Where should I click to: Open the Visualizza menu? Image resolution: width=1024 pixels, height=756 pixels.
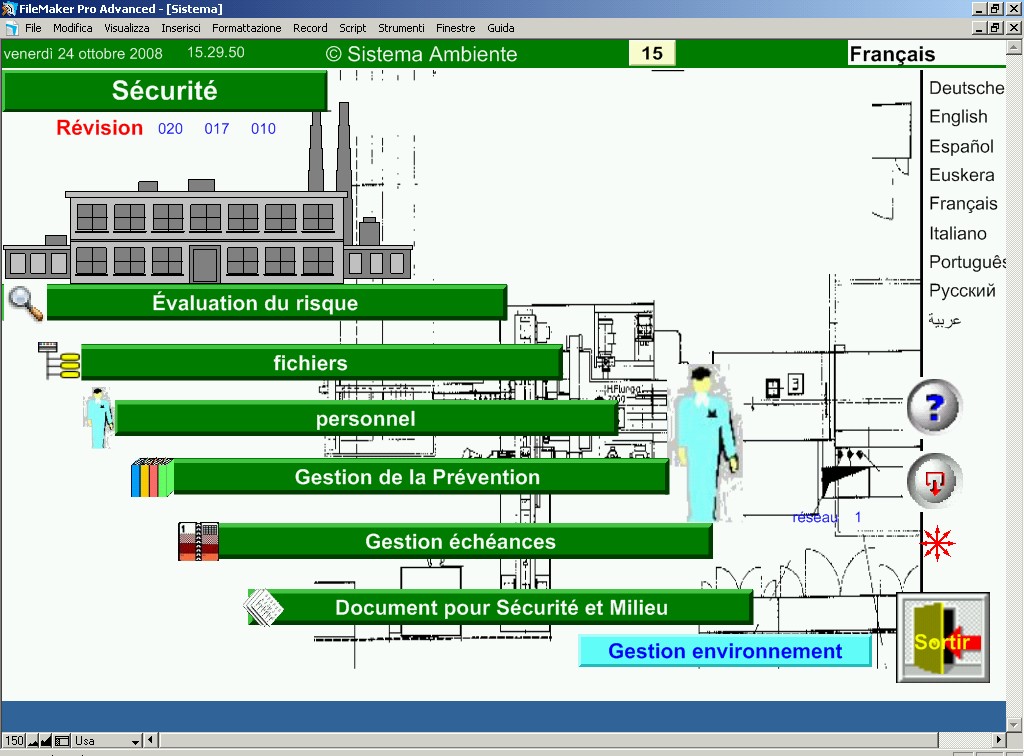coord(127,28)
